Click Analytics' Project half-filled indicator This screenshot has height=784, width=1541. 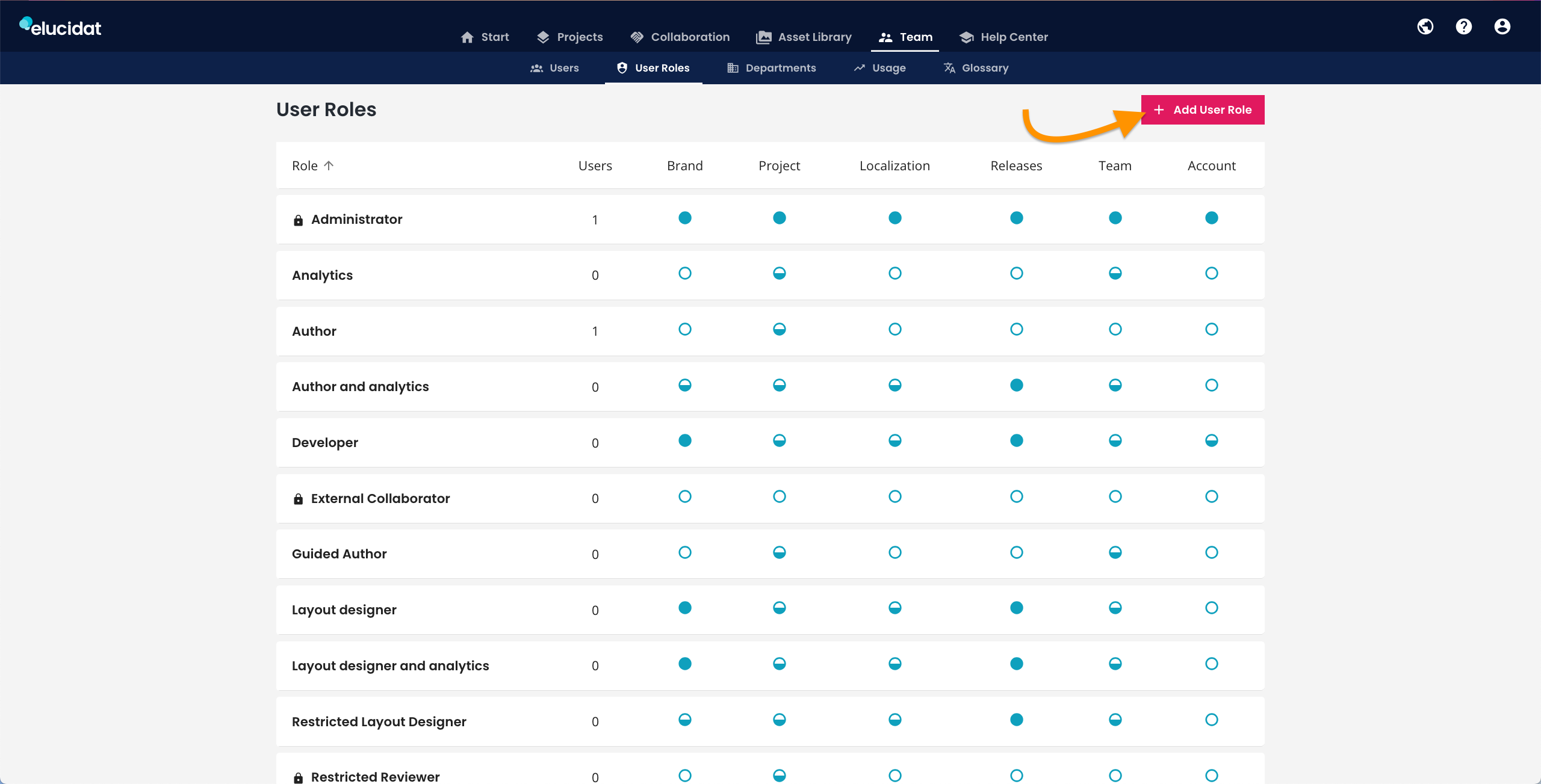(779, 273)
